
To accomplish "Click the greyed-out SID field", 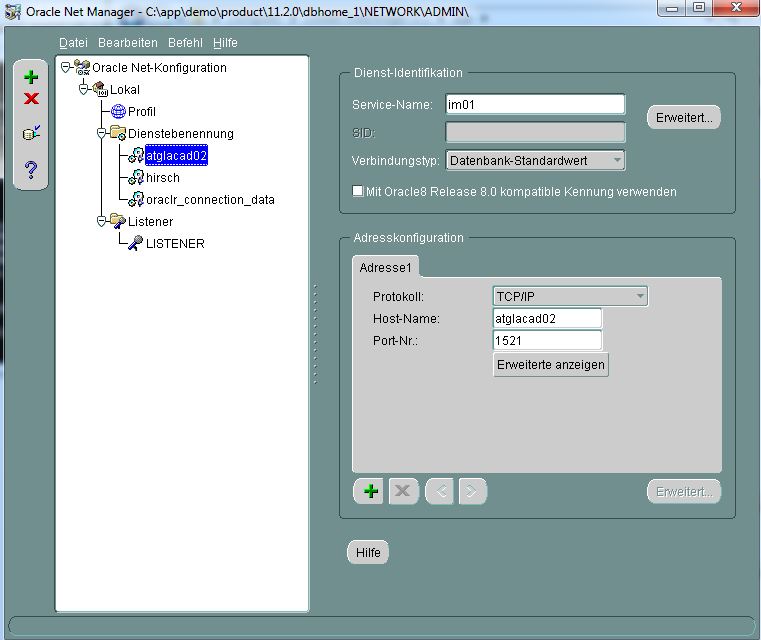I will pyautogui.click(x=535, y=132).
